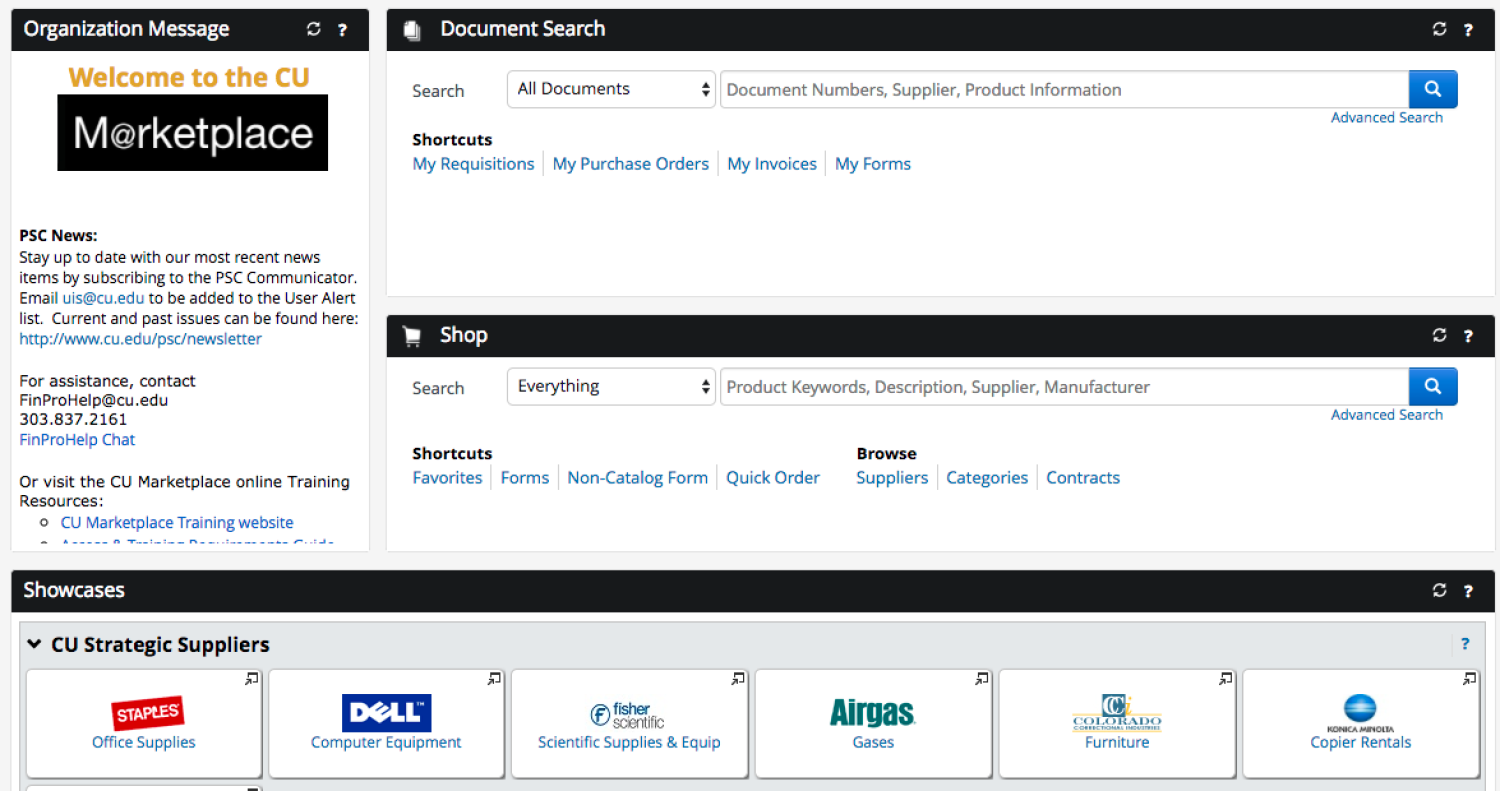Open CU Marketplace Training website link

click(x=177, y=523)
